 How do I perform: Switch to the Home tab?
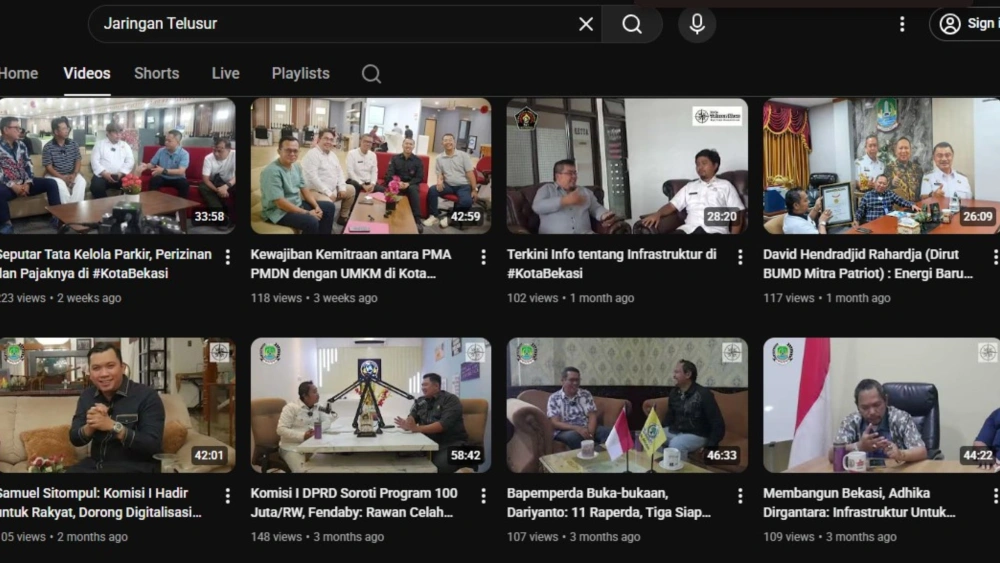pyautogui.click(x=18, y=73)
